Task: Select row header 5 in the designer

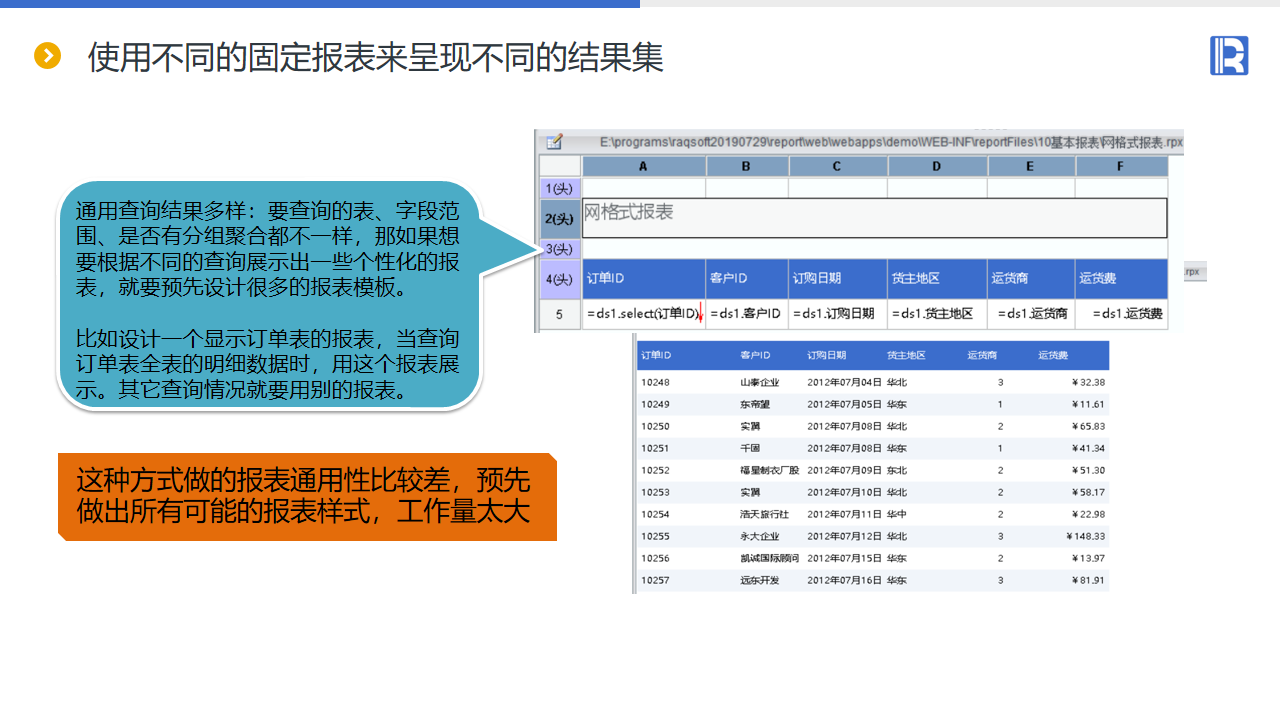Action: tap(559, 314)
